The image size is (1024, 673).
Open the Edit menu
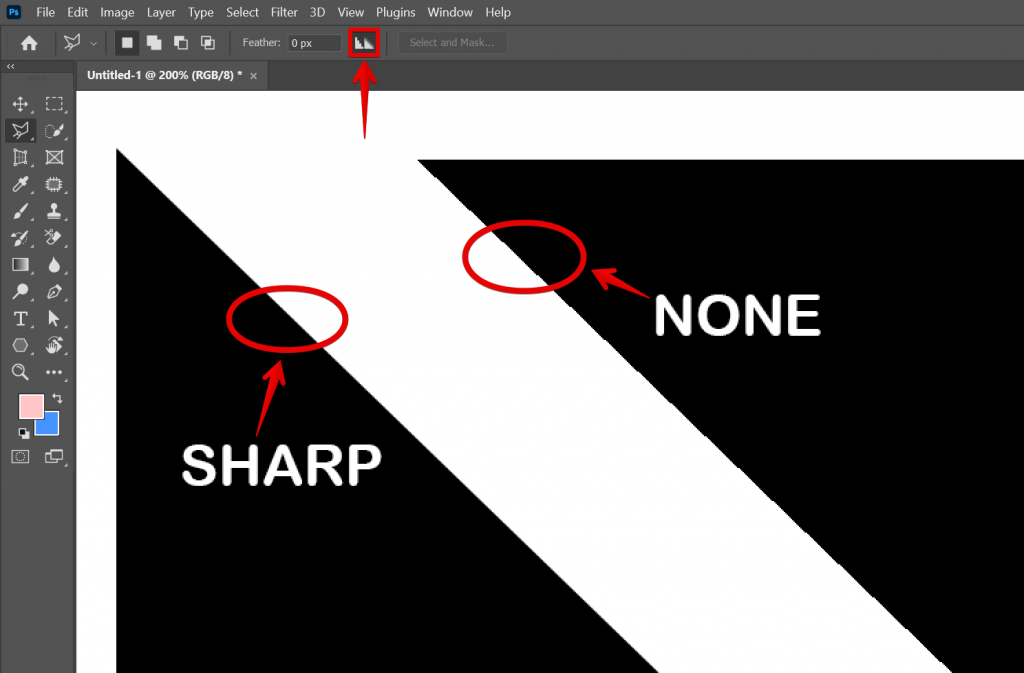pyautogui.click(x=77, y=12)
